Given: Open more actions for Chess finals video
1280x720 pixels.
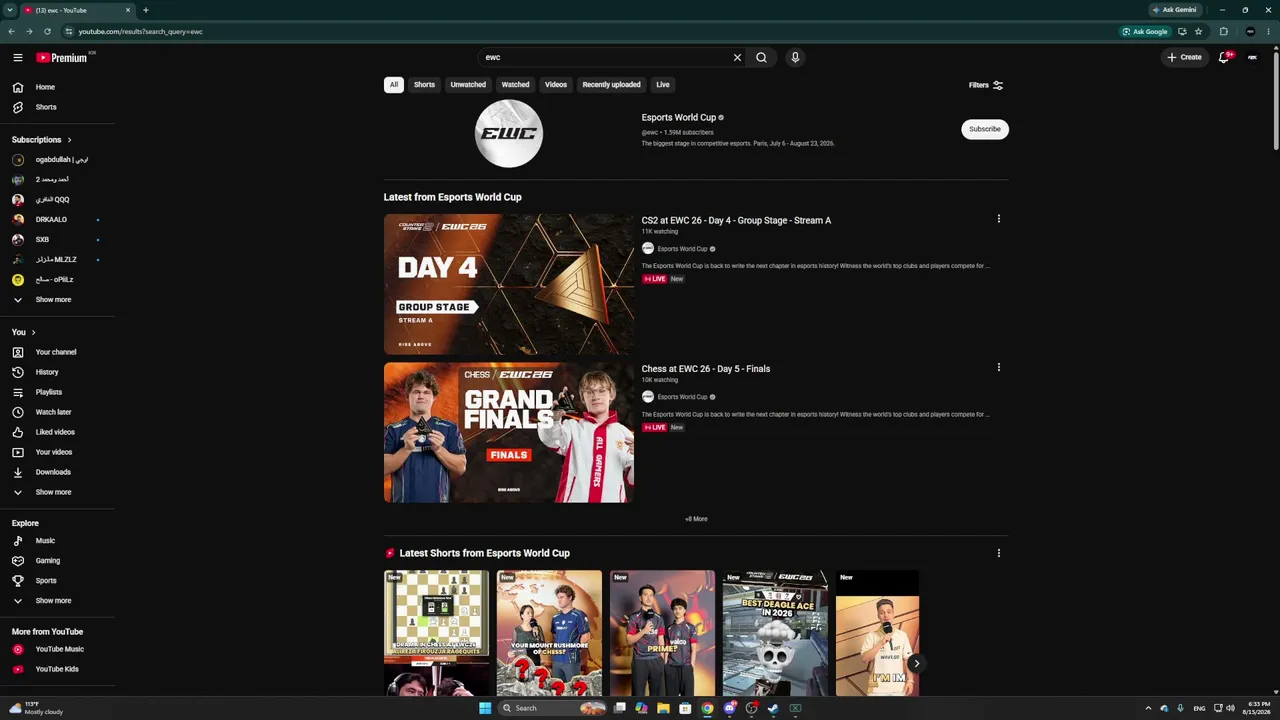Looking at the screenshot, I should pos(998,367).
